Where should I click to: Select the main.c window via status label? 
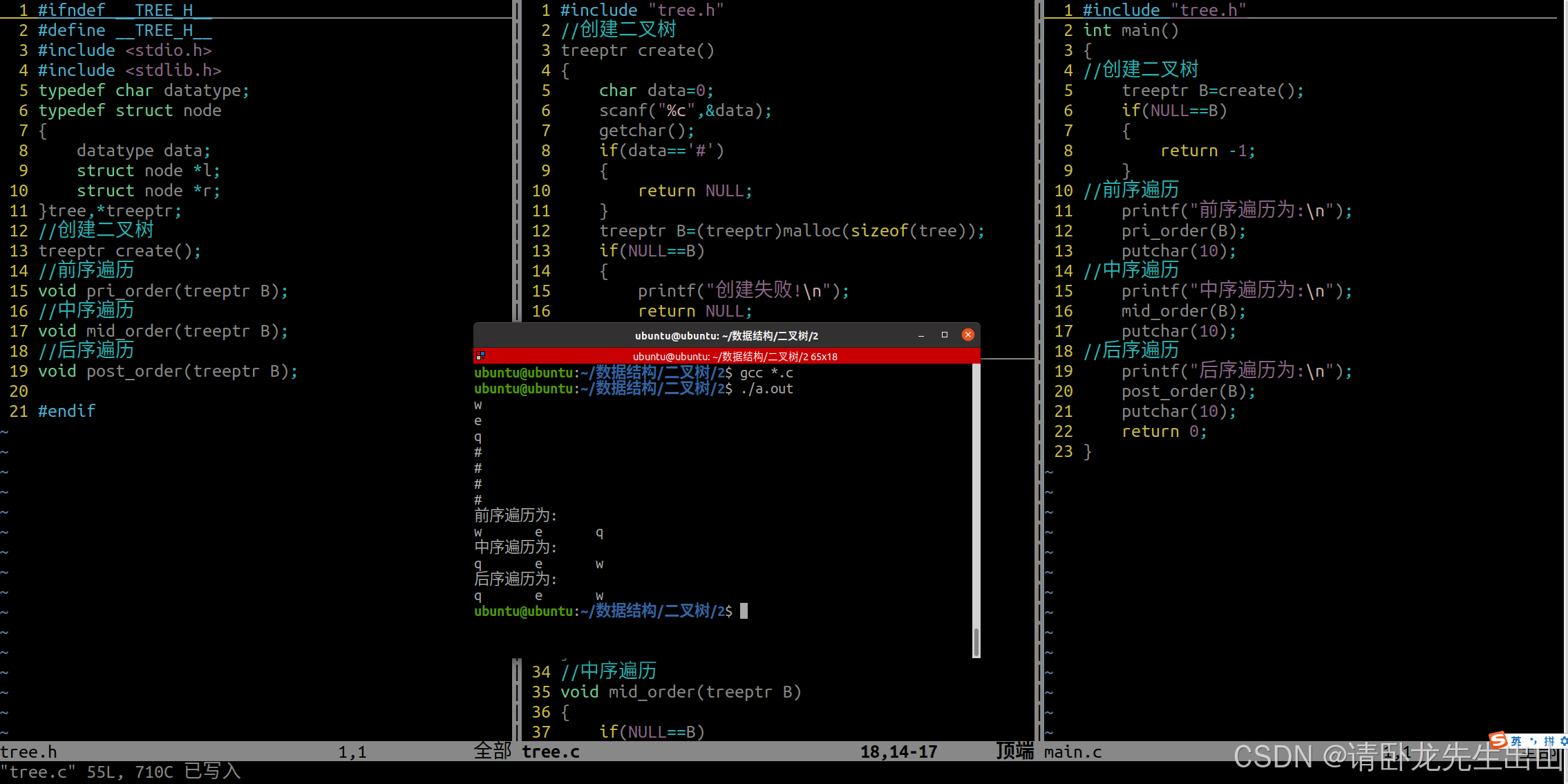click(1072, 752)
